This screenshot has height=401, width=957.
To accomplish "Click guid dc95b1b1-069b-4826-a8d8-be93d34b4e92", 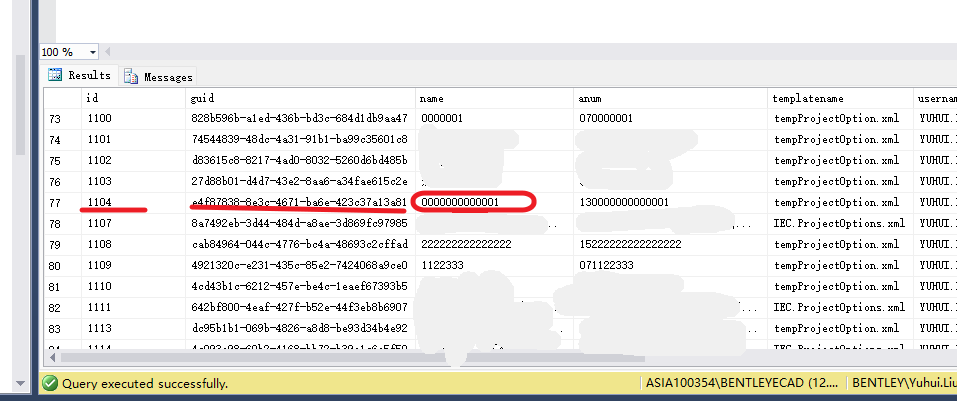I will [x=299, y=329].
